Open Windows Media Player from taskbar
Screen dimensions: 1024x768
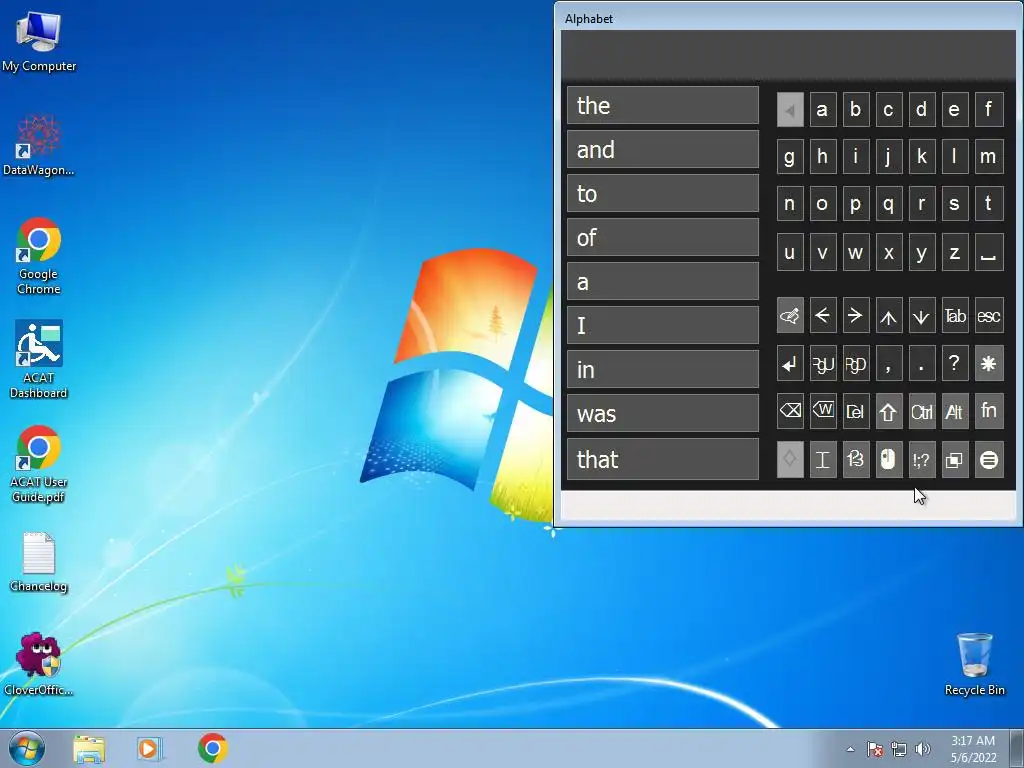[x=150, y=748]
